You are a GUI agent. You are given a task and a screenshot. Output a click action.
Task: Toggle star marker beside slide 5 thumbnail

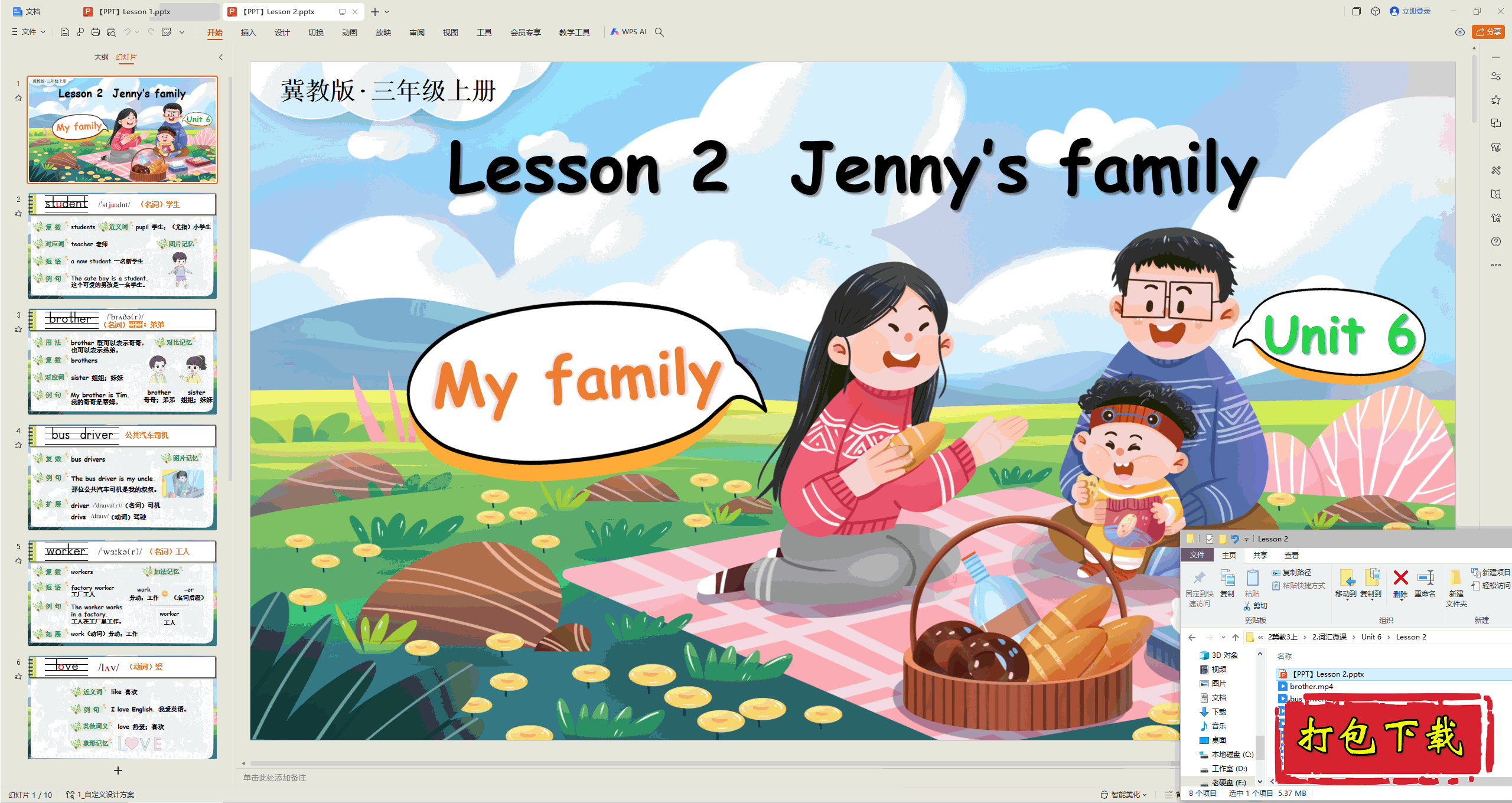click(18, 561)
